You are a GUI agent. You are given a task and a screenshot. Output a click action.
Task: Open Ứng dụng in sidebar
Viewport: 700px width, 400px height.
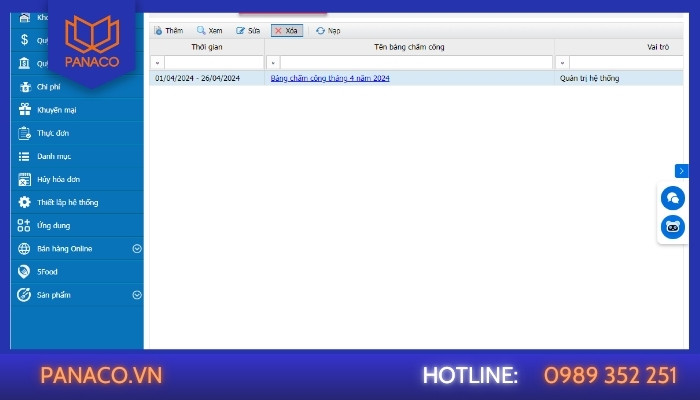pyautogui.click(x=77, y=225)
